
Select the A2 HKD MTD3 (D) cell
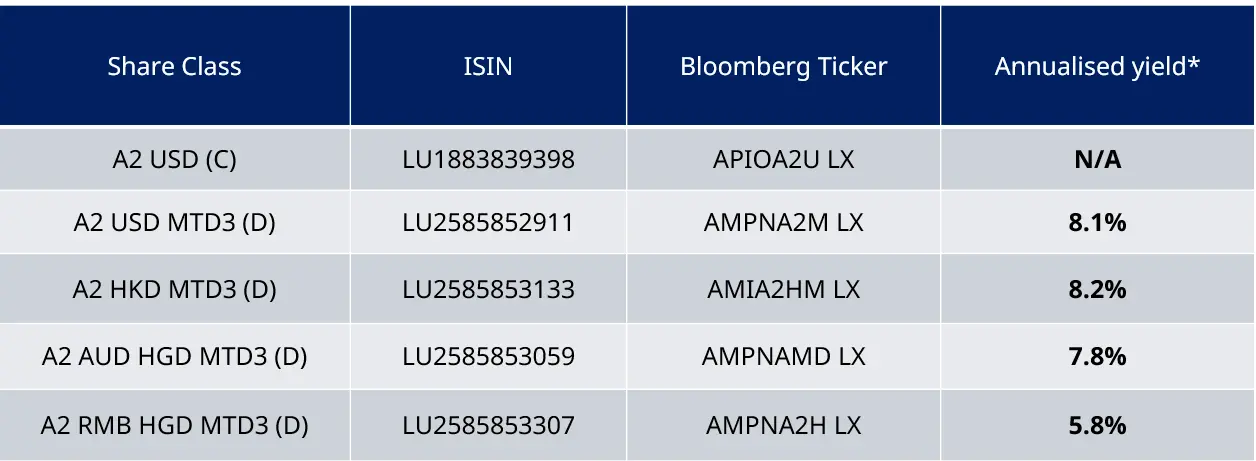point(175,289)
